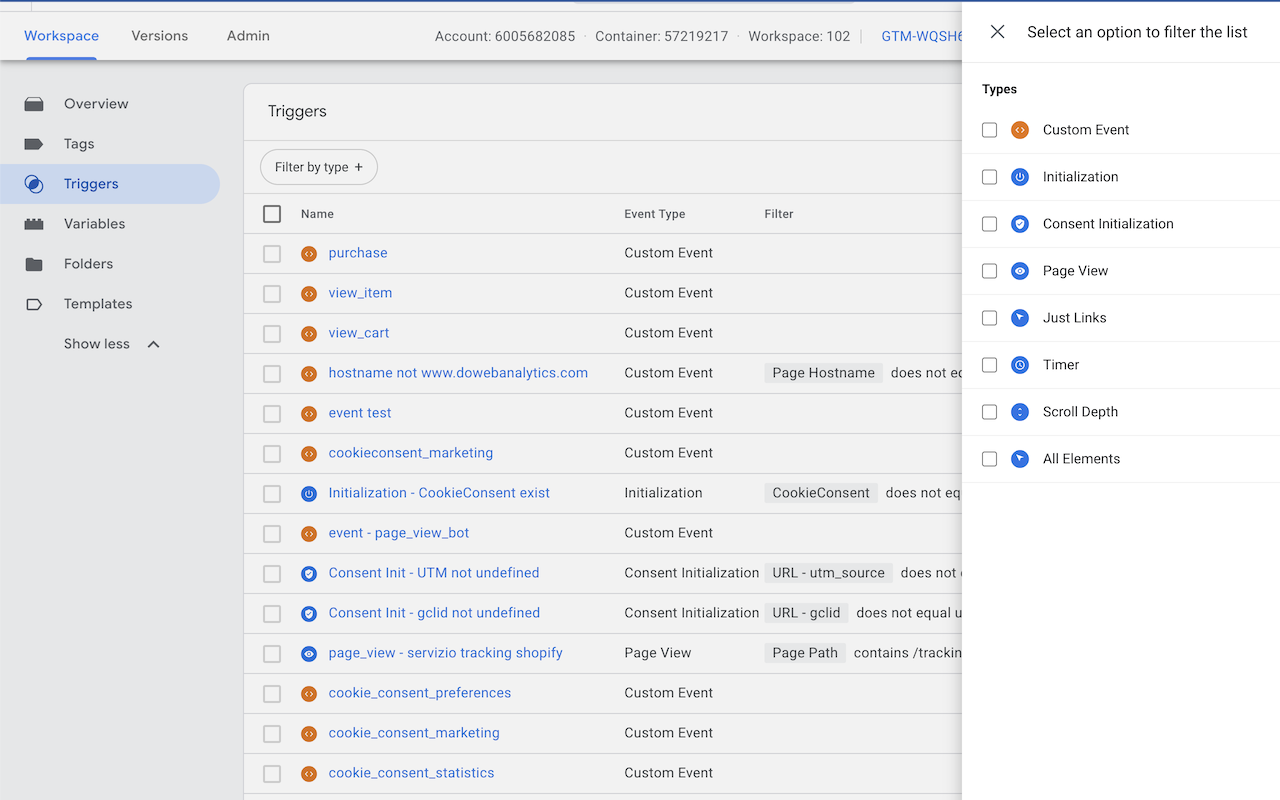
Task: Click the Initialization power icon in filter panel
Action: [x=1020, y=177]
